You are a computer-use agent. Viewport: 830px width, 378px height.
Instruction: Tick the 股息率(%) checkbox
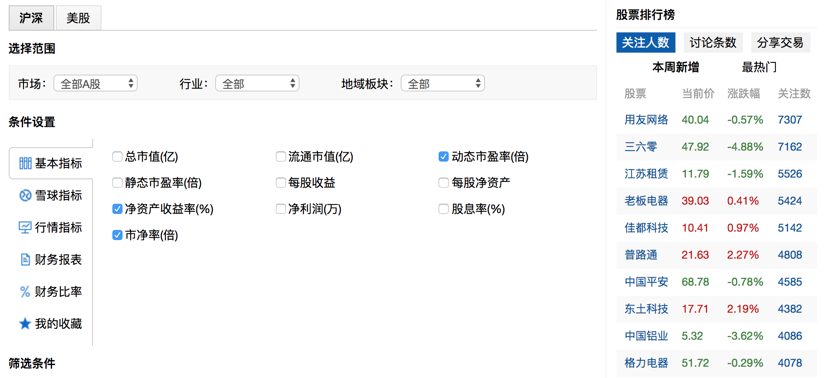(444, 209)
